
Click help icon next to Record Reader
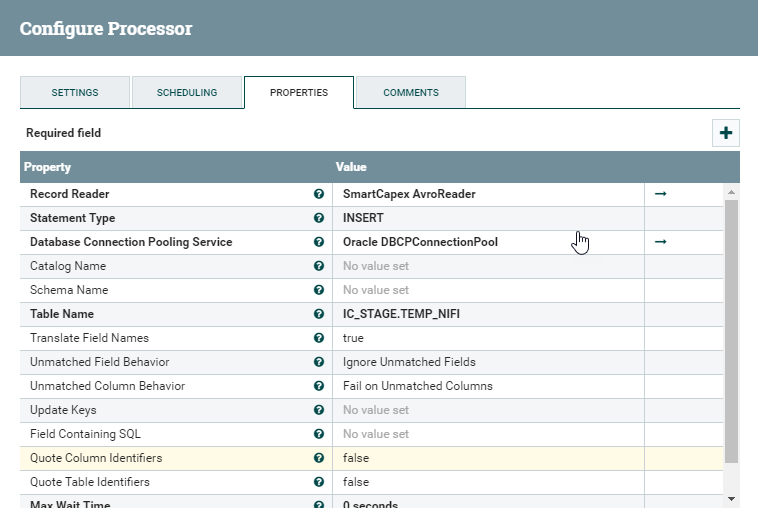coord(319,194)
